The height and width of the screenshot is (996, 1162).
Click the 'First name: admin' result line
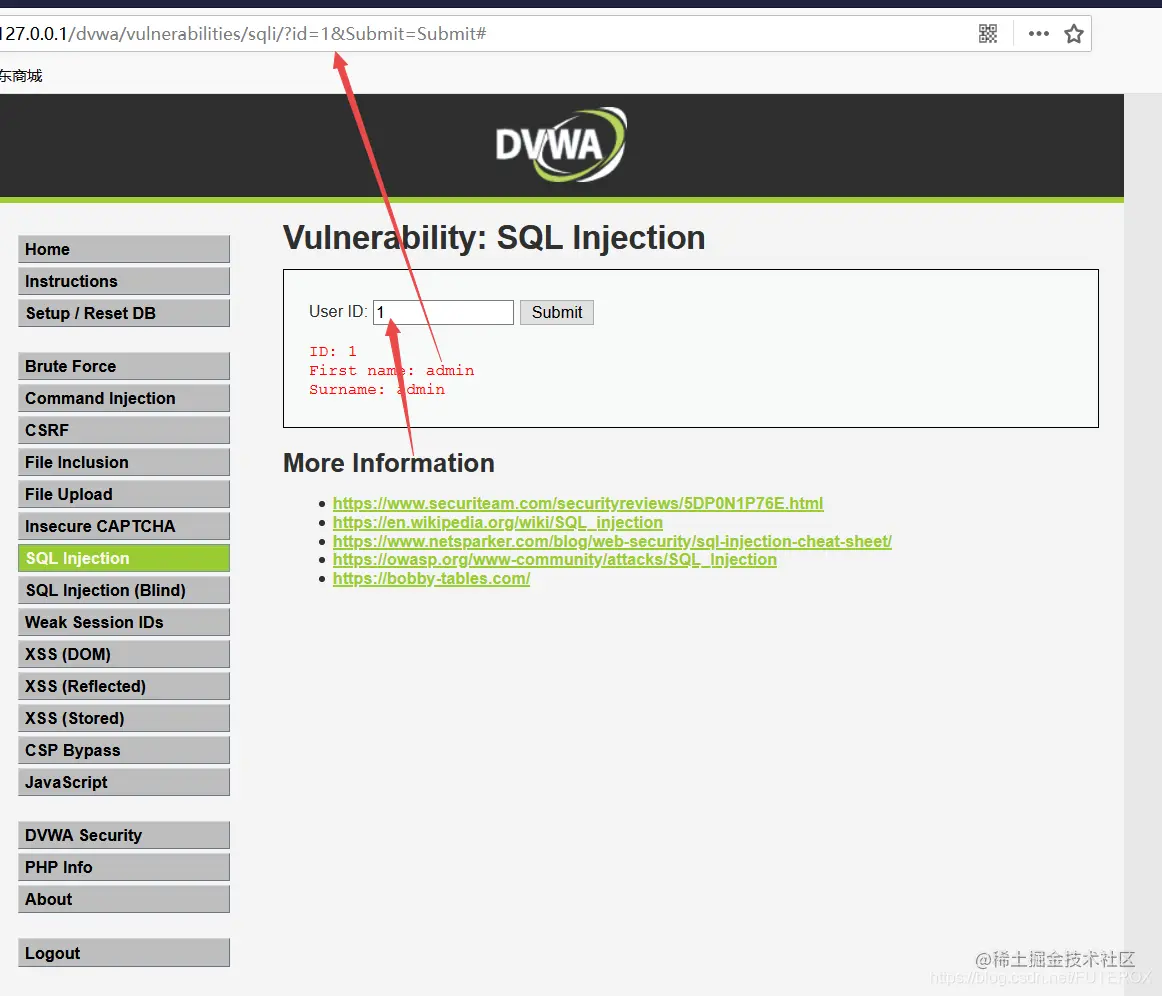click(x=391, y=371)
